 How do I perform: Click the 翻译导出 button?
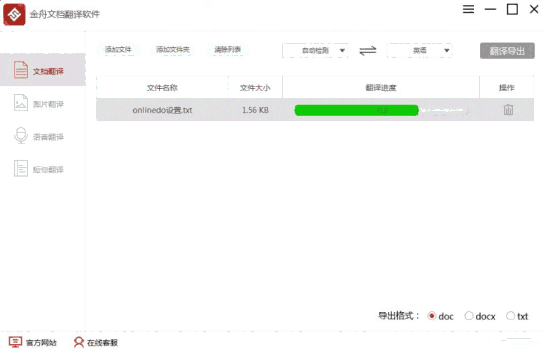(x=507, y=51)
